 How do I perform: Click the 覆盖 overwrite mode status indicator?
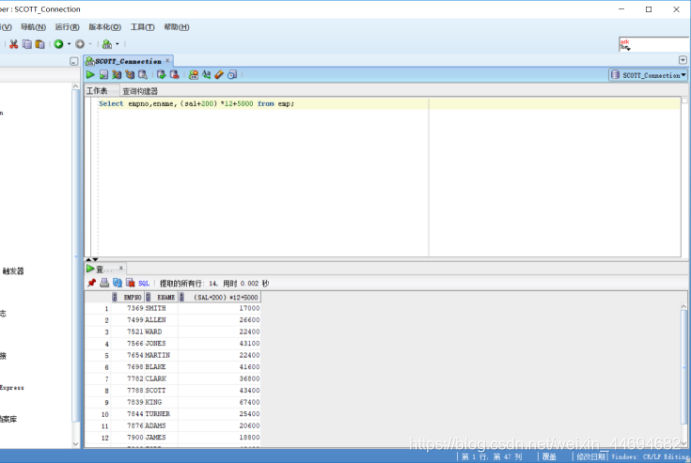pos(549,457)
